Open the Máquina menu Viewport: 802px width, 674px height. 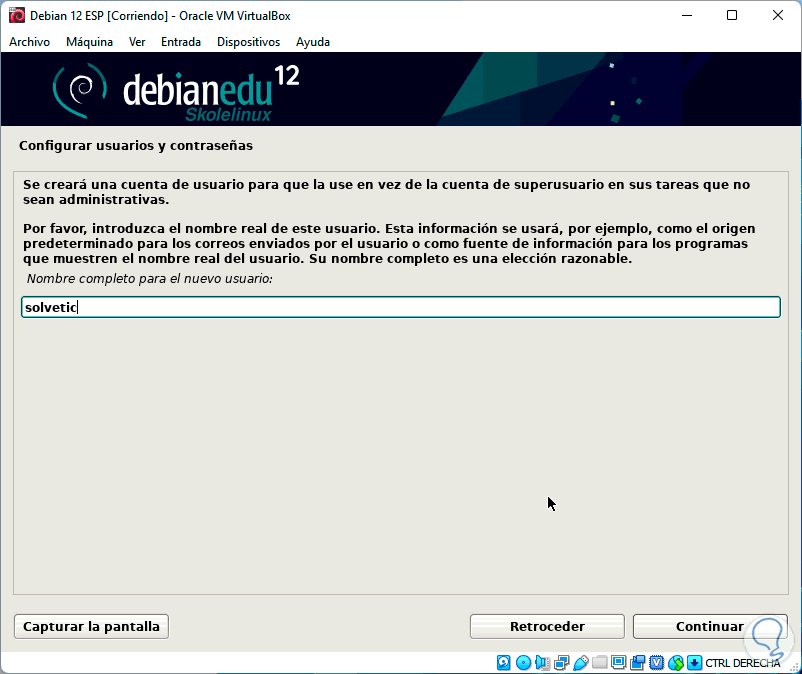point(89,42)
